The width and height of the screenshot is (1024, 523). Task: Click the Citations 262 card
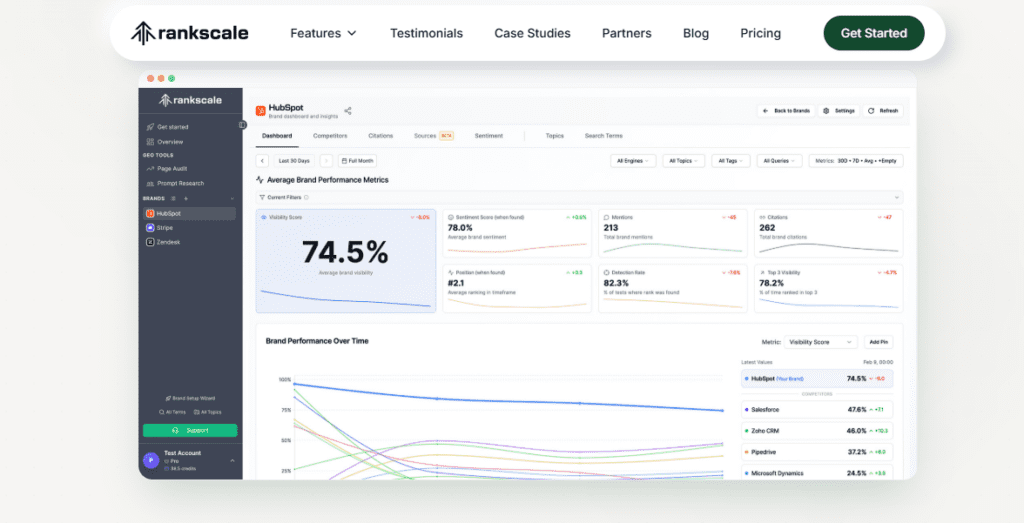click(x=829, y=233)
